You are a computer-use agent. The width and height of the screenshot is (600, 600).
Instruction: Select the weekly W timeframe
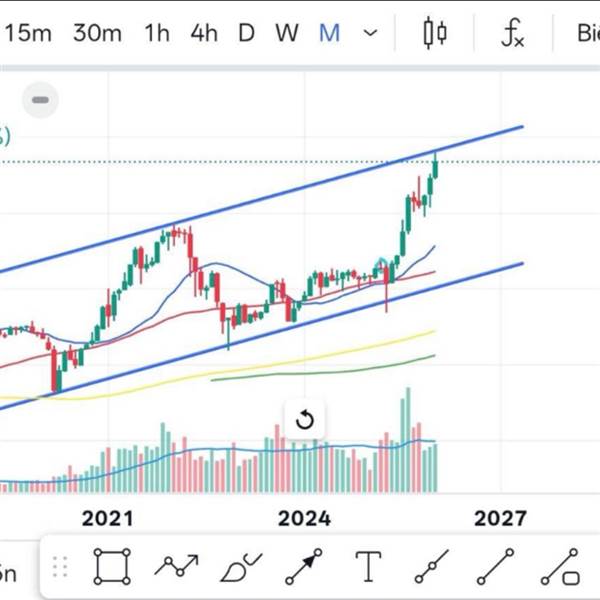click(x=287, y=33)
